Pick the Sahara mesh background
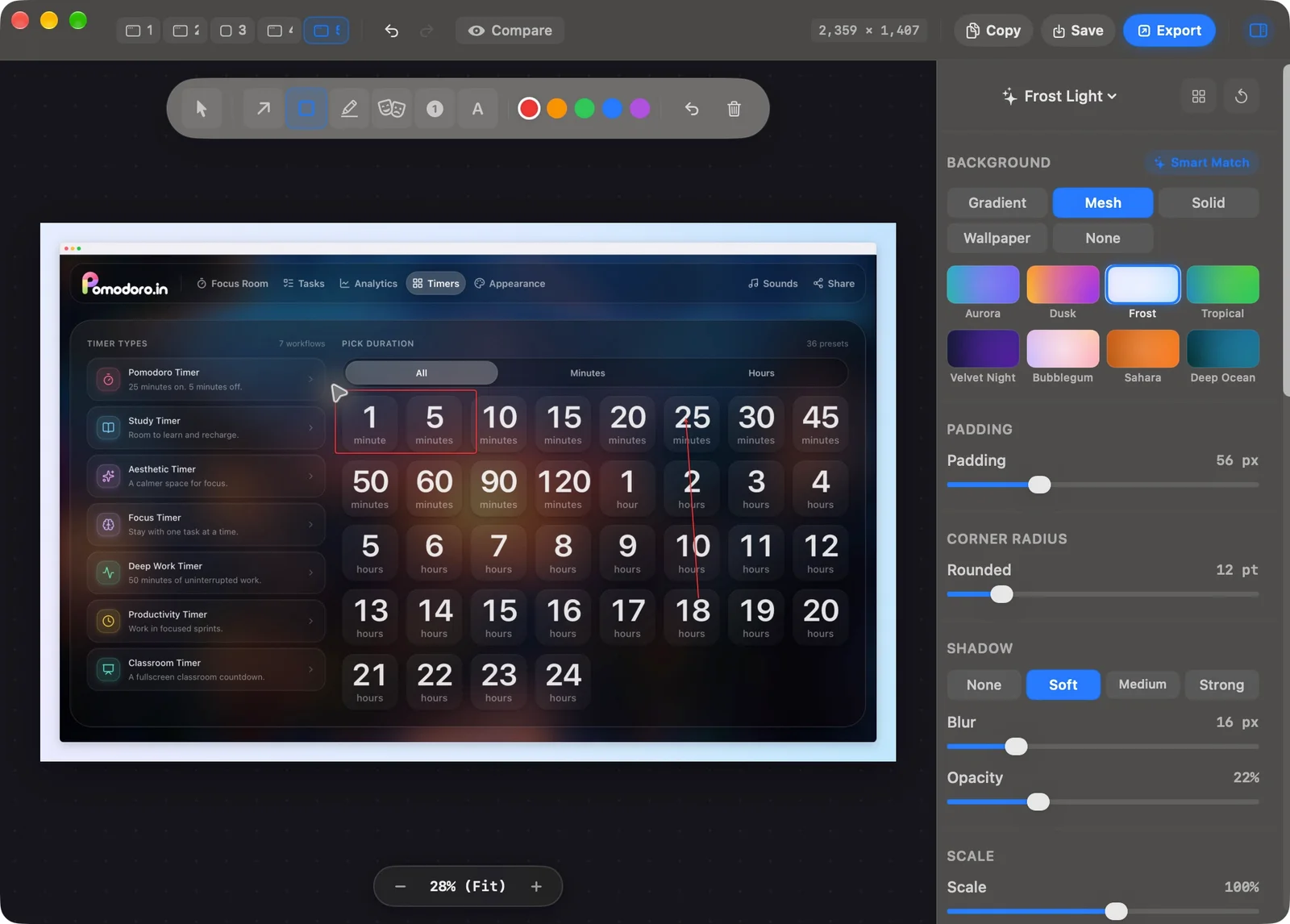 click(1142, 348)
